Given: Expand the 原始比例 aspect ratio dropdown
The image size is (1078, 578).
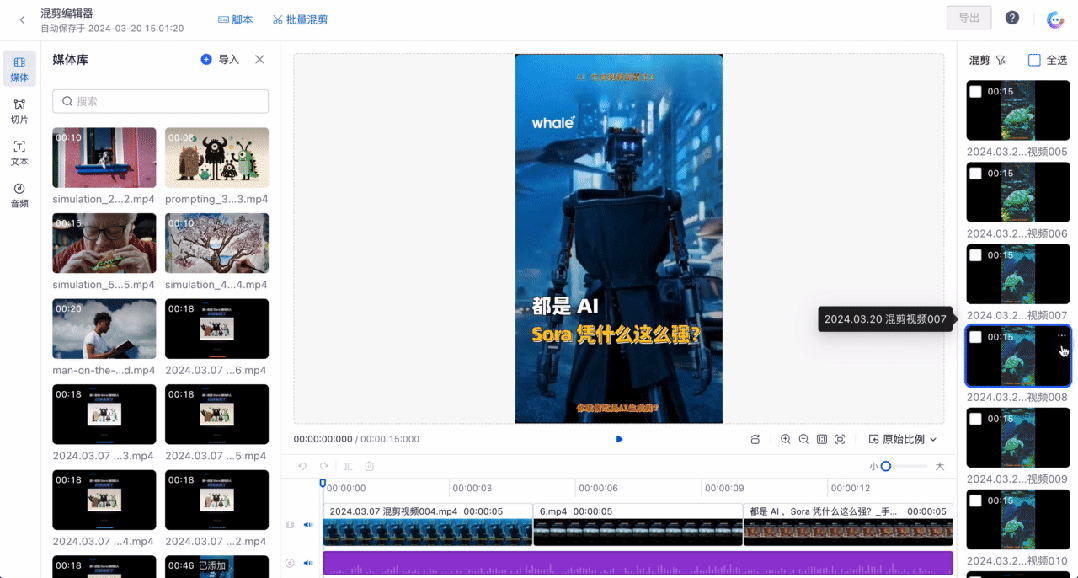Looking at the screenshot, I should point(903,439).
